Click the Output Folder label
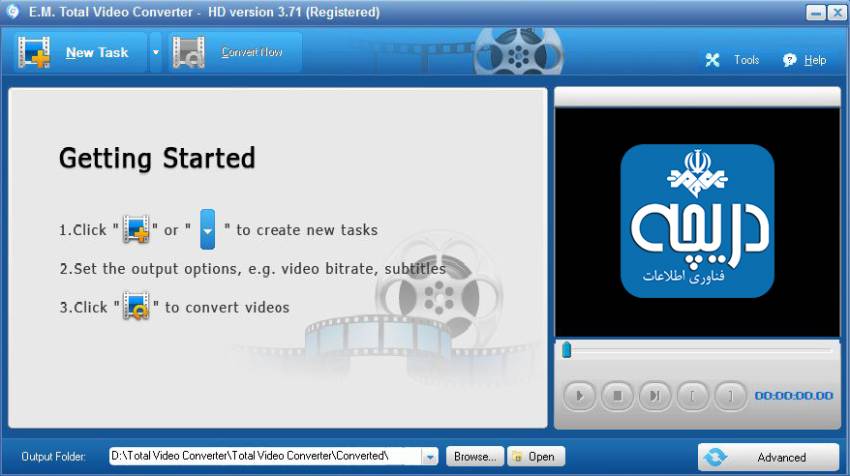This screenshot has width=850, height=476. pos(53,456)
